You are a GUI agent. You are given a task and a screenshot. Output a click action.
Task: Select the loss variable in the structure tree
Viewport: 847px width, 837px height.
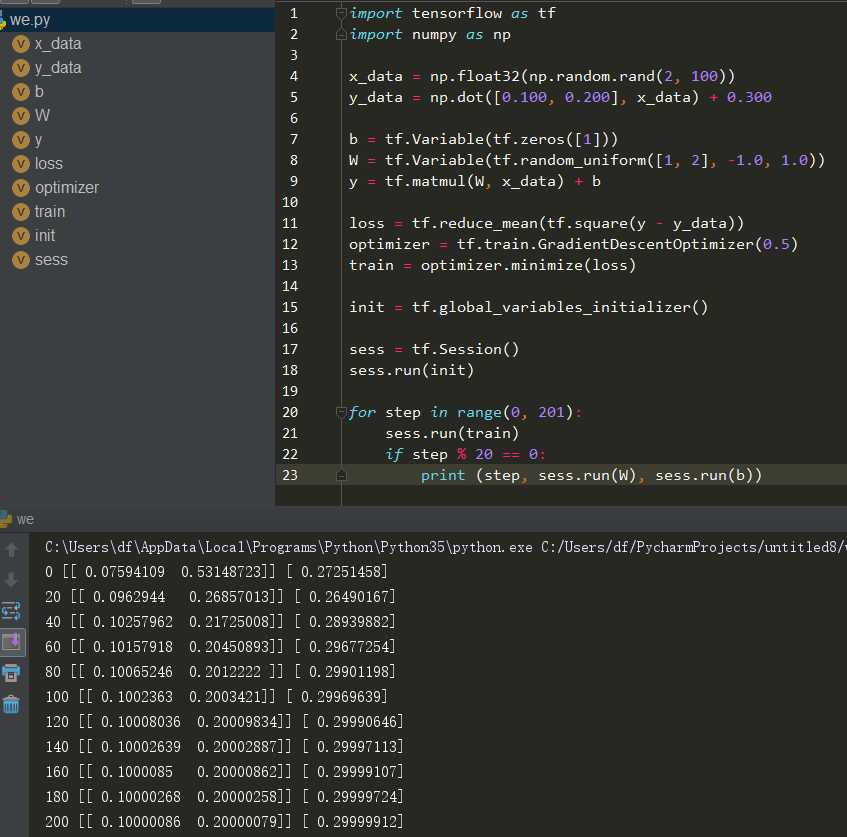pos(49,164)
